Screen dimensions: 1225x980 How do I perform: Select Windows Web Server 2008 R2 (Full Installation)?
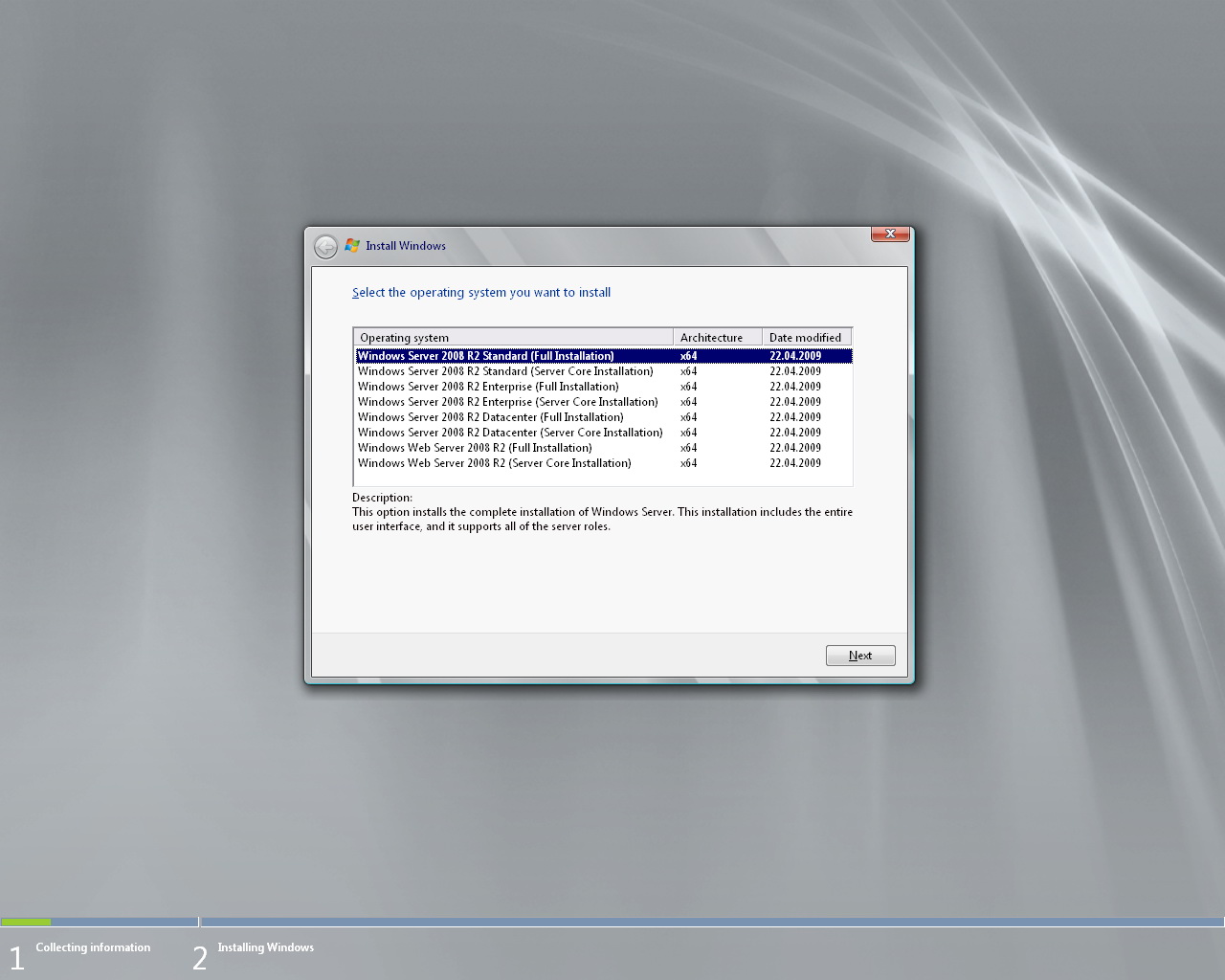point(475,448)
